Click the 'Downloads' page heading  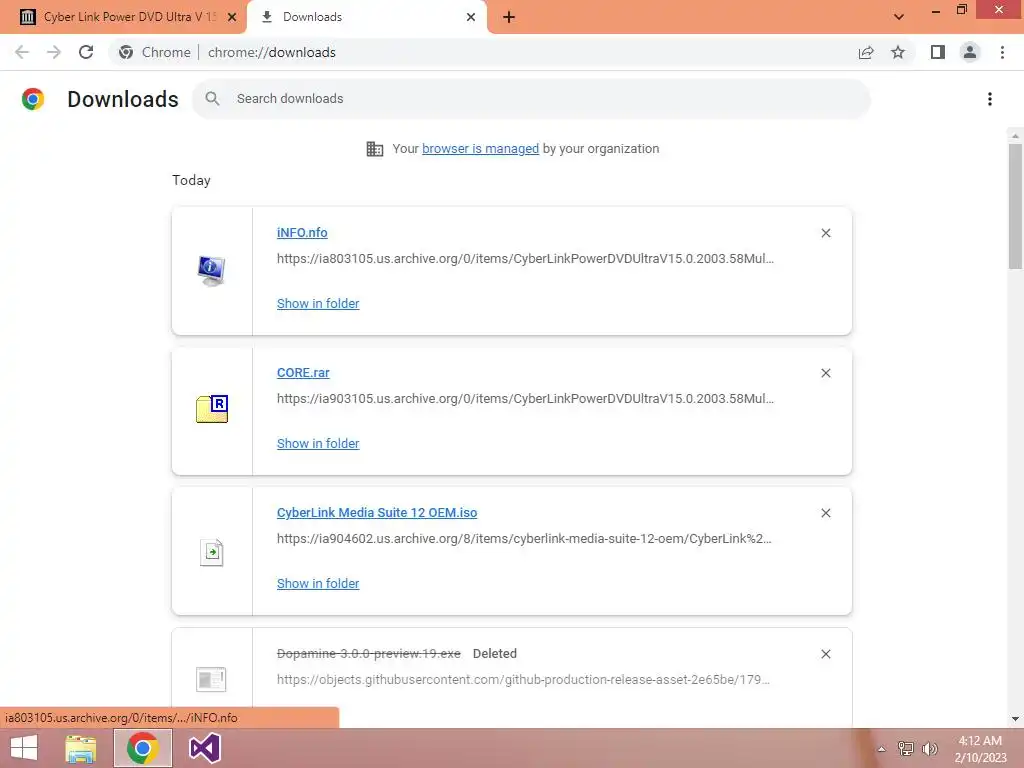tap(123, 99)
